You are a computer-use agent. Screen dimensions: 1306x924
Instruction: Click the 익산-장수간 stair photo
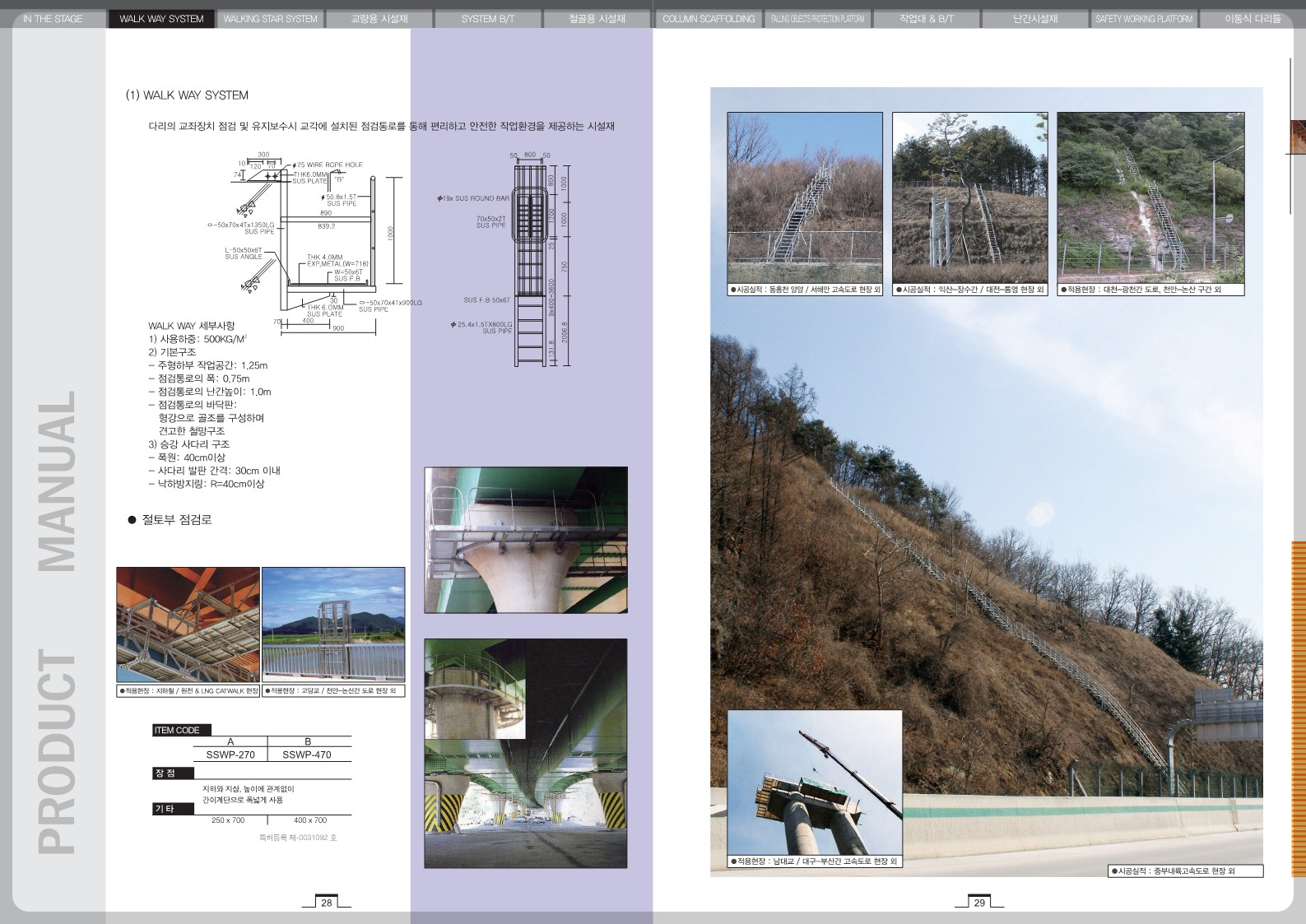[x=970, y=197]
